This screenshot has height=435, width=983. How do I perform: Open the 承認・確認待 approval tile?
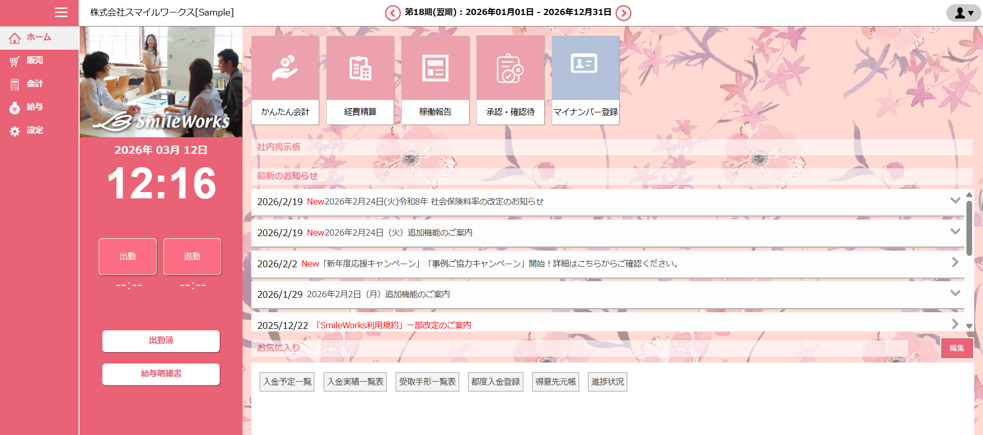tap(510, 80)
